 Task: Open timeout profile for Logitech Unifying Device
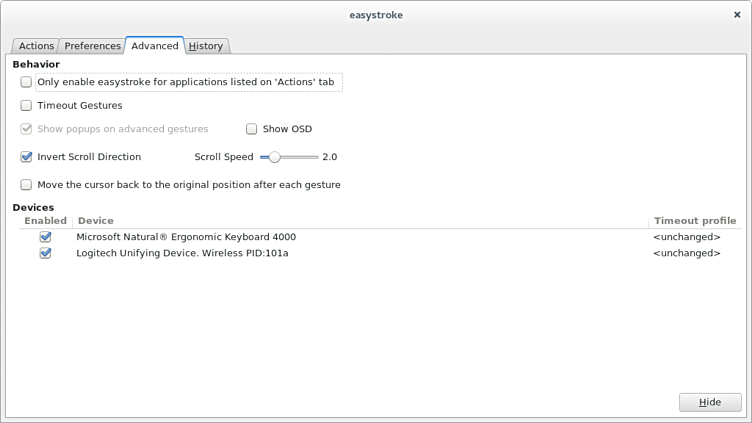pyautogui.click(x=686, y=254)
